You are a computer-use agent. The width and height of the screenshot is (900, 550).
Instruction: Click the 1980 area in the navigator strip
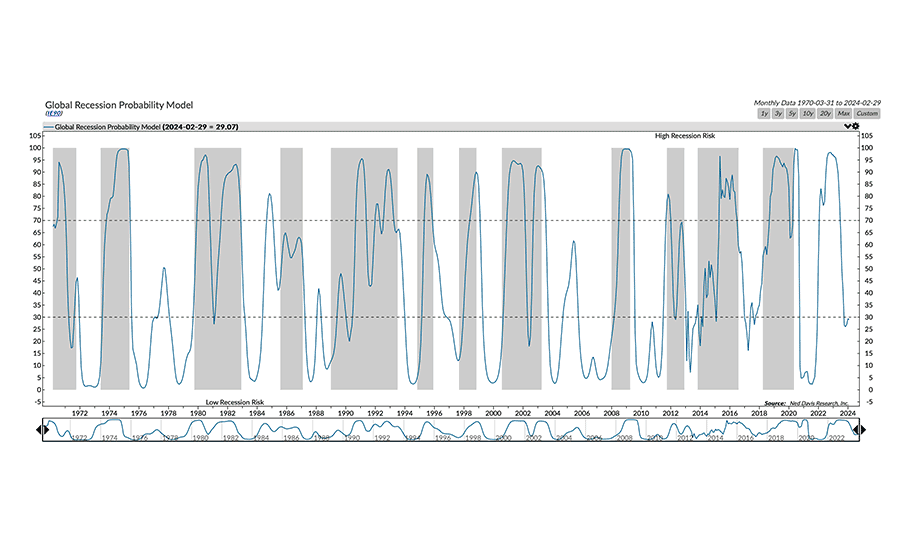click(199, 437)
